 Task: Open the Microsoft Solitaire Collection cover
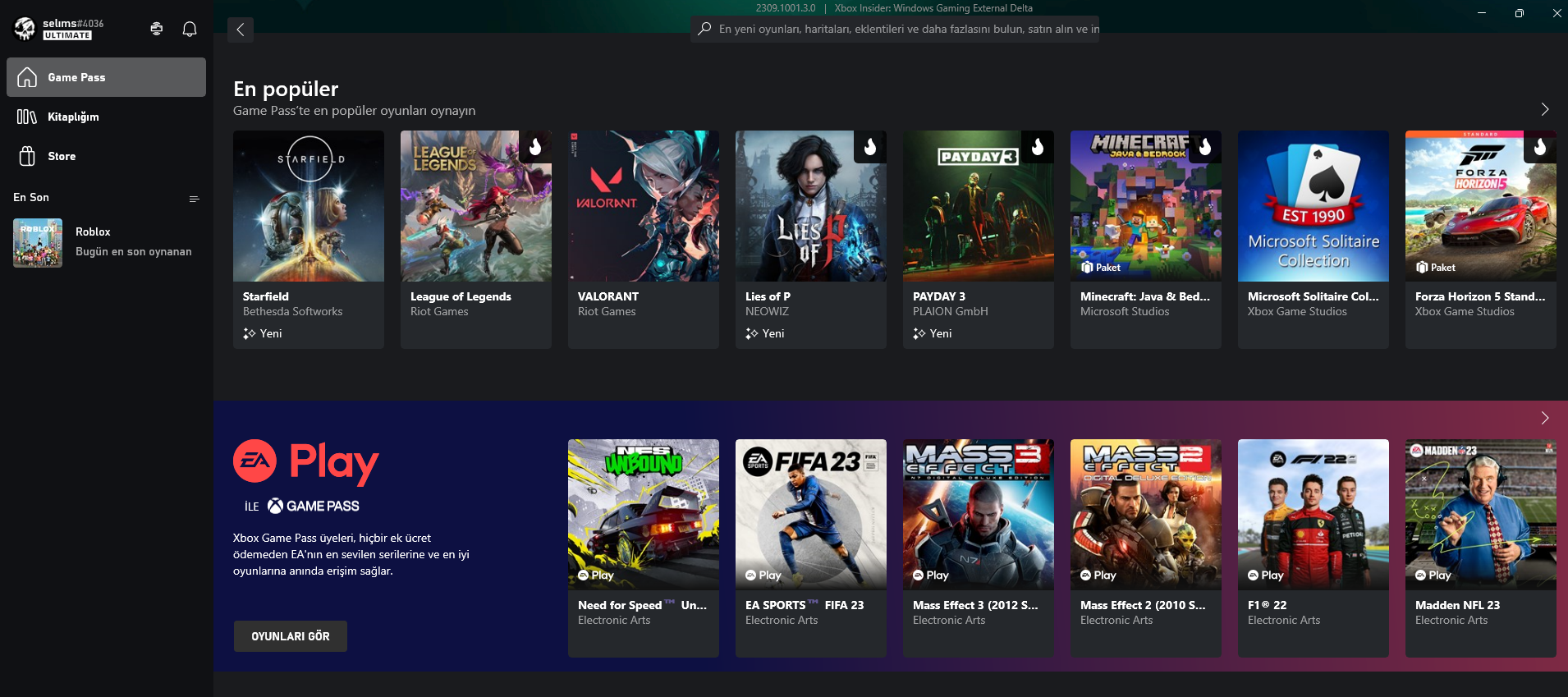coord(1314,206)
